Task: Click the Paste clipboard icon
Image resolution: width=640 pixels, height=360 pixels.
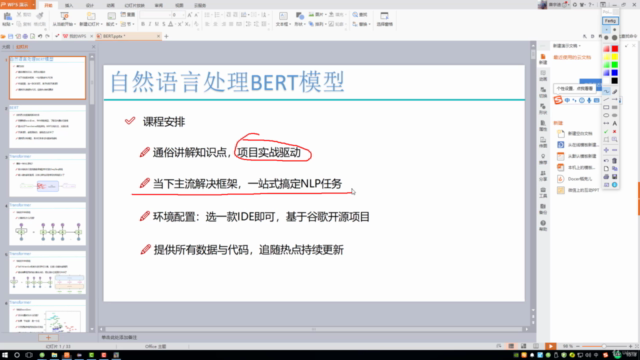Action: (7, 16)
